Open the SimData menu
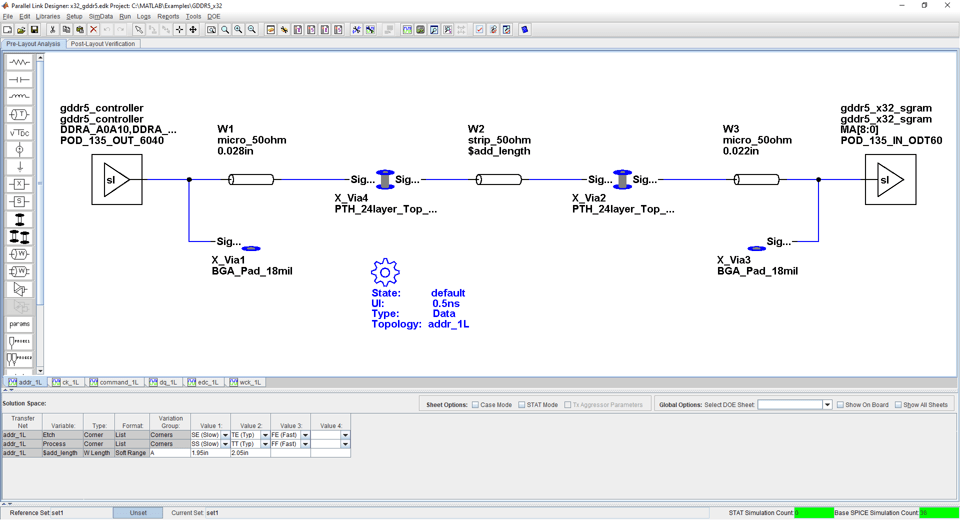 [x=100, y=17]
